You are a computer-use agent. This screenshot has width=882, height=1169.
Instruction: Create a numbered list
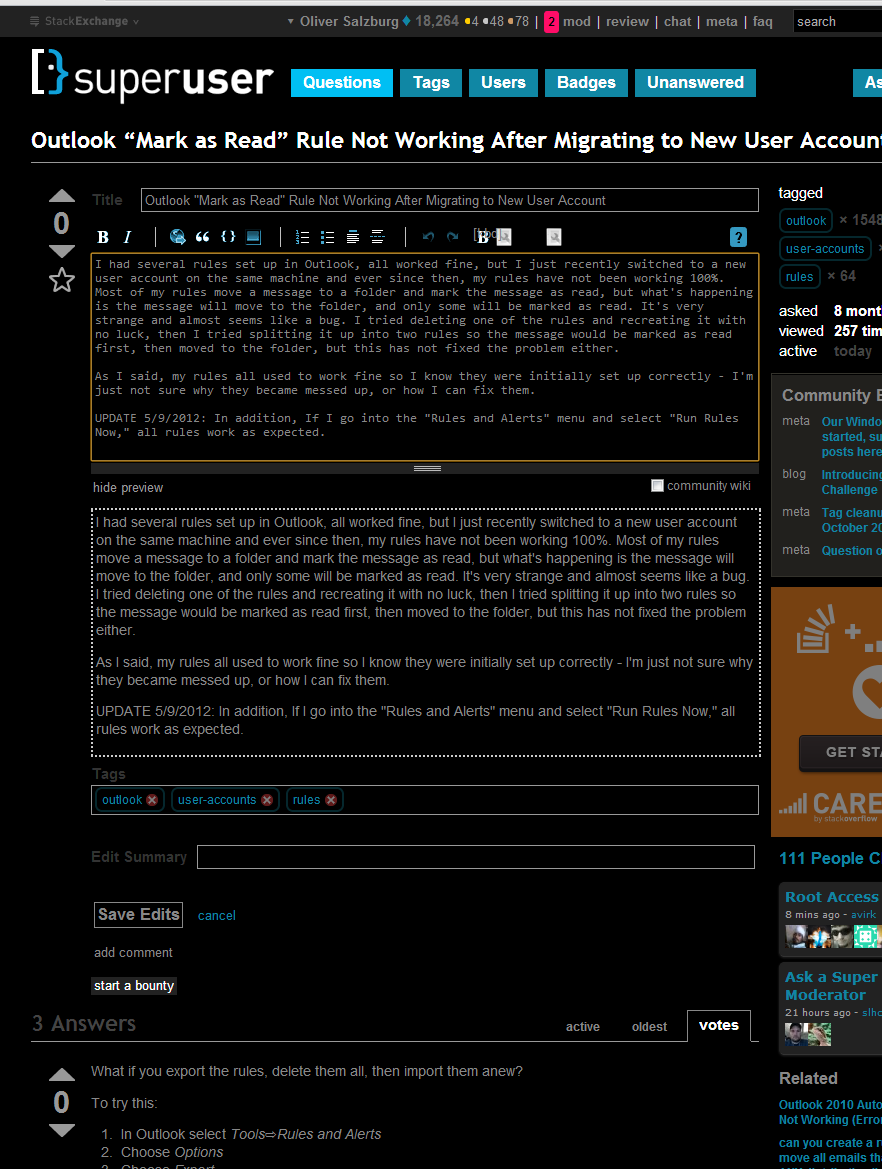click(302, 237)
